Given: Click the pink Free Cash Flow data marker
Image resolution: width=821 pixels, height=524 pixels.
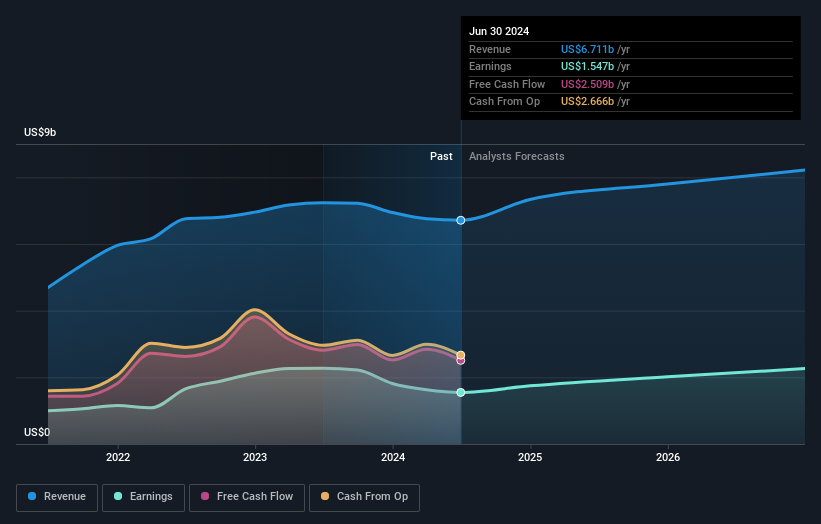Looking at the screenshot, I should coord(461,361).
